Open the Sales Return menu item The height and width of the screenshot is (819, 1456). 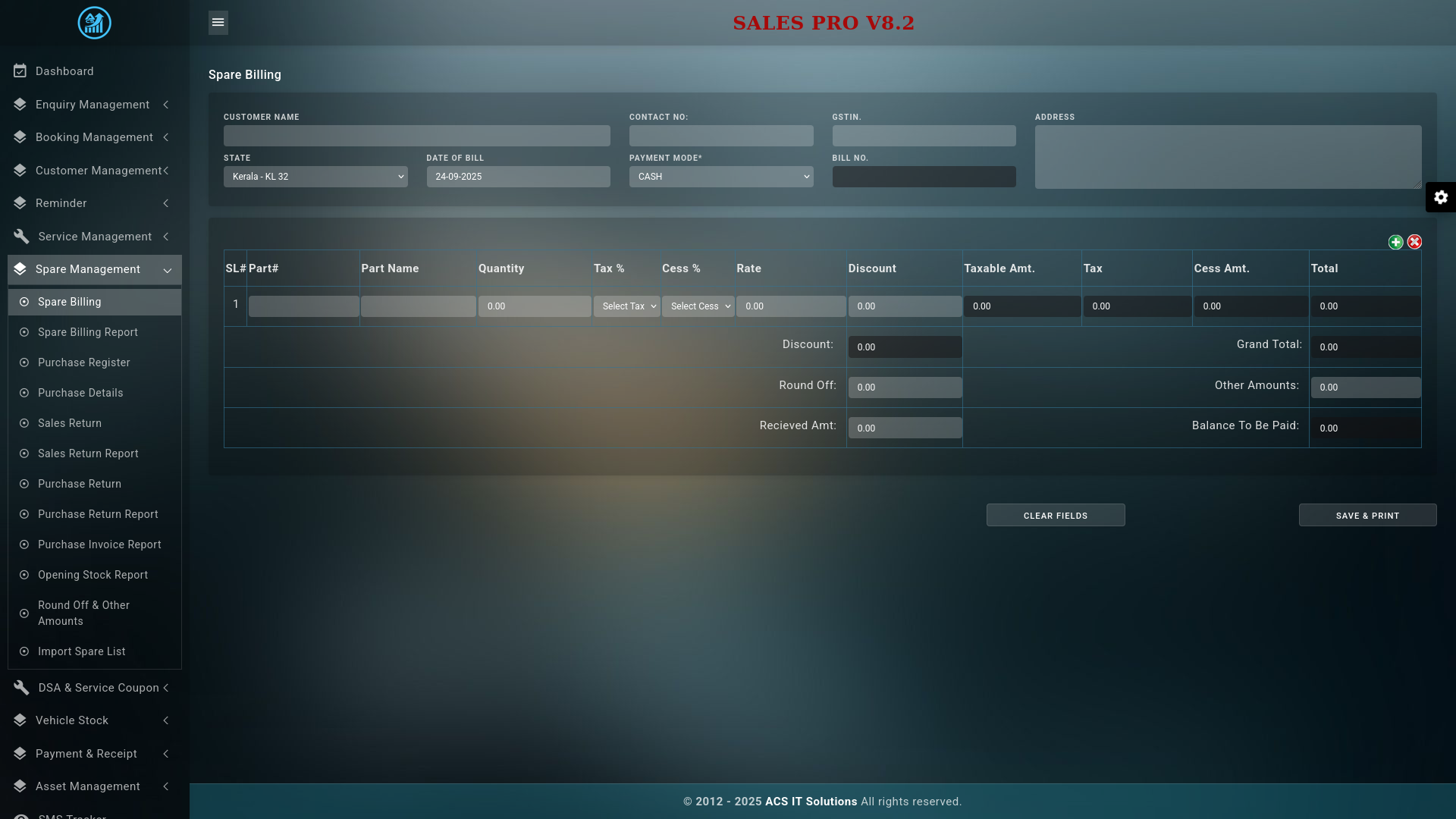[x=70, y=423]
